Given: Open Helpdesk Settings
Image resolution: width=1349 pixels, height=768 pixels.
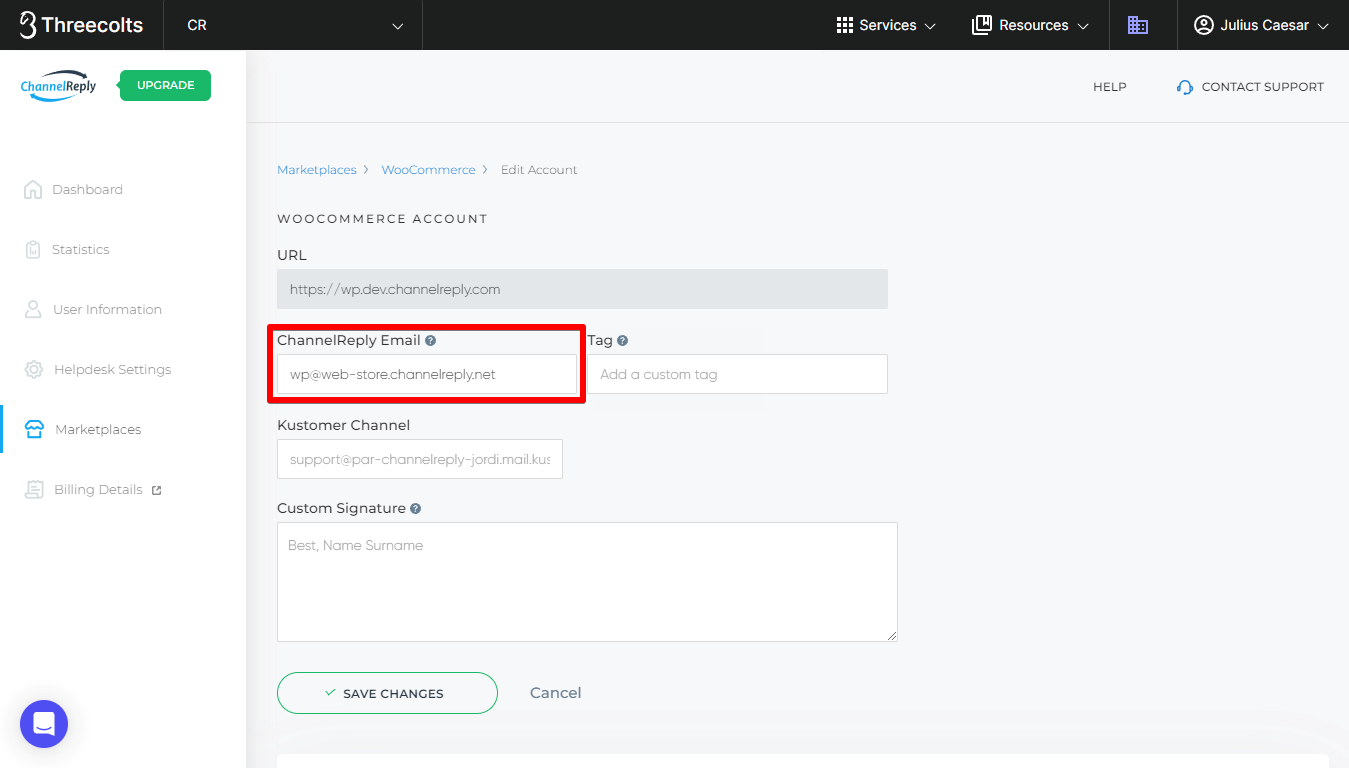Looking at the screenshot, I should tap(112, 369).
